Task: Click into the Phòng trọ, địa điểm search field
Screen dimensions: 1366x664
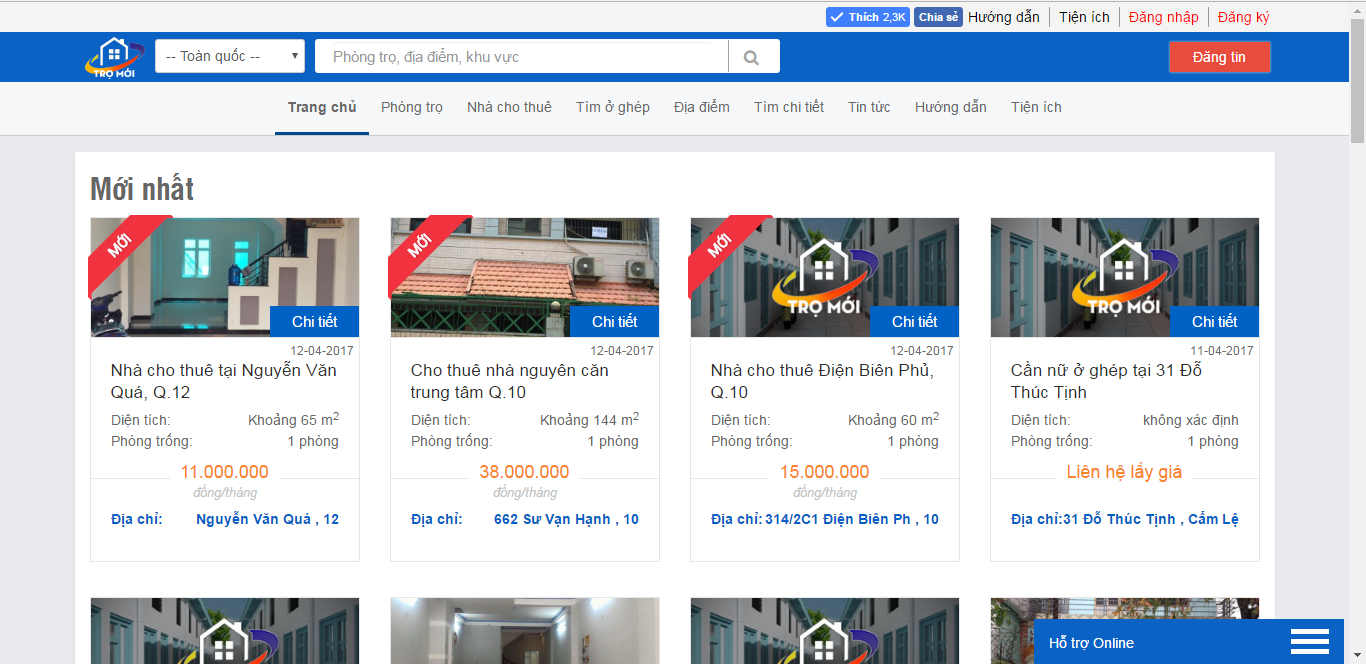Action: (x=521, y=57)
